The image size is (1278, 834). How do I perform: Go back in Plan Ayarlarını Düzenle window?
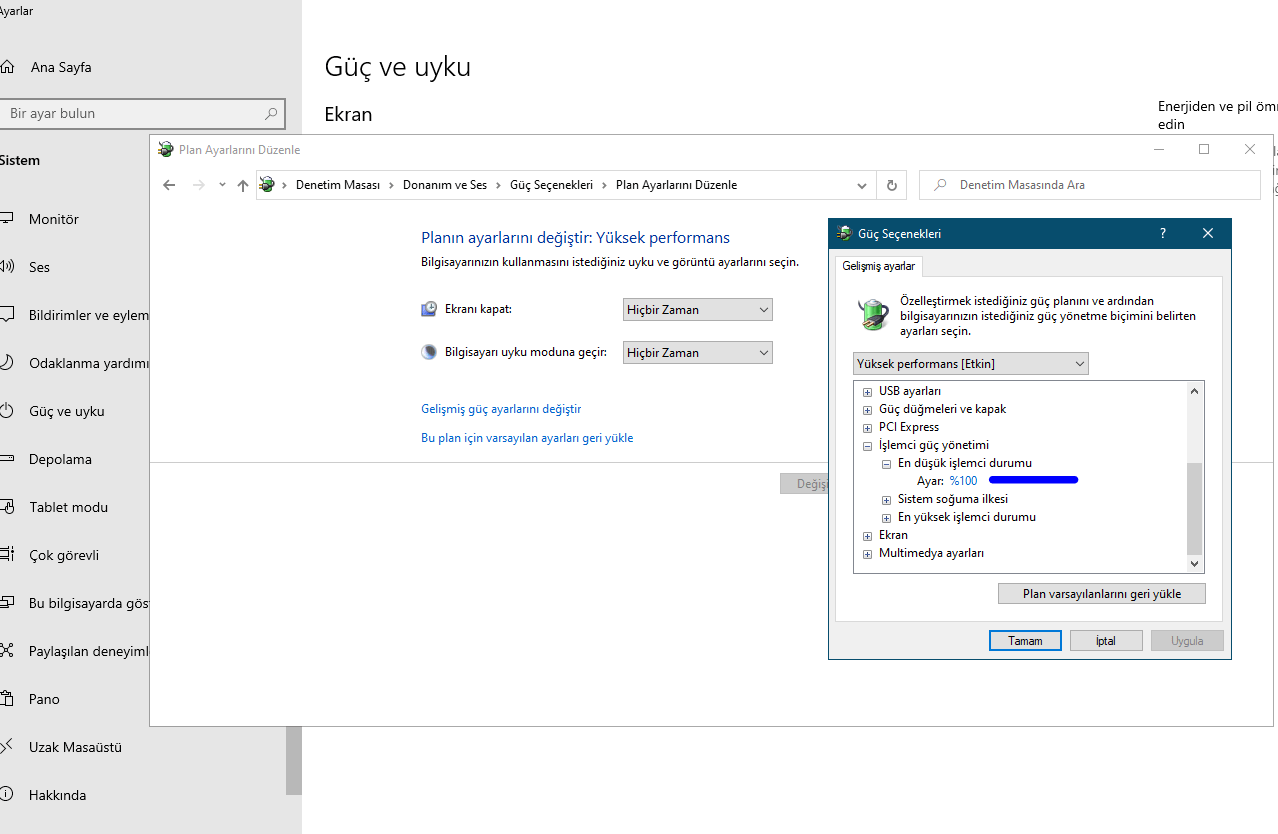[x=169, y=185]
